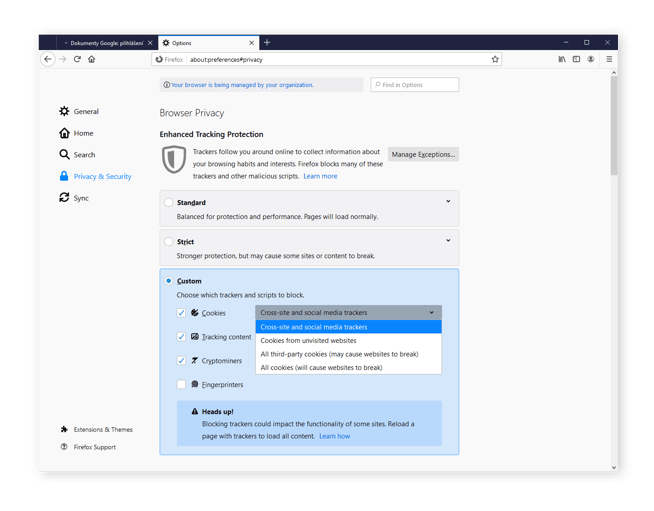The width and height of the screenshot is (654, 511).
Task: Open the Library icon in toolbar
Action: 562,59
